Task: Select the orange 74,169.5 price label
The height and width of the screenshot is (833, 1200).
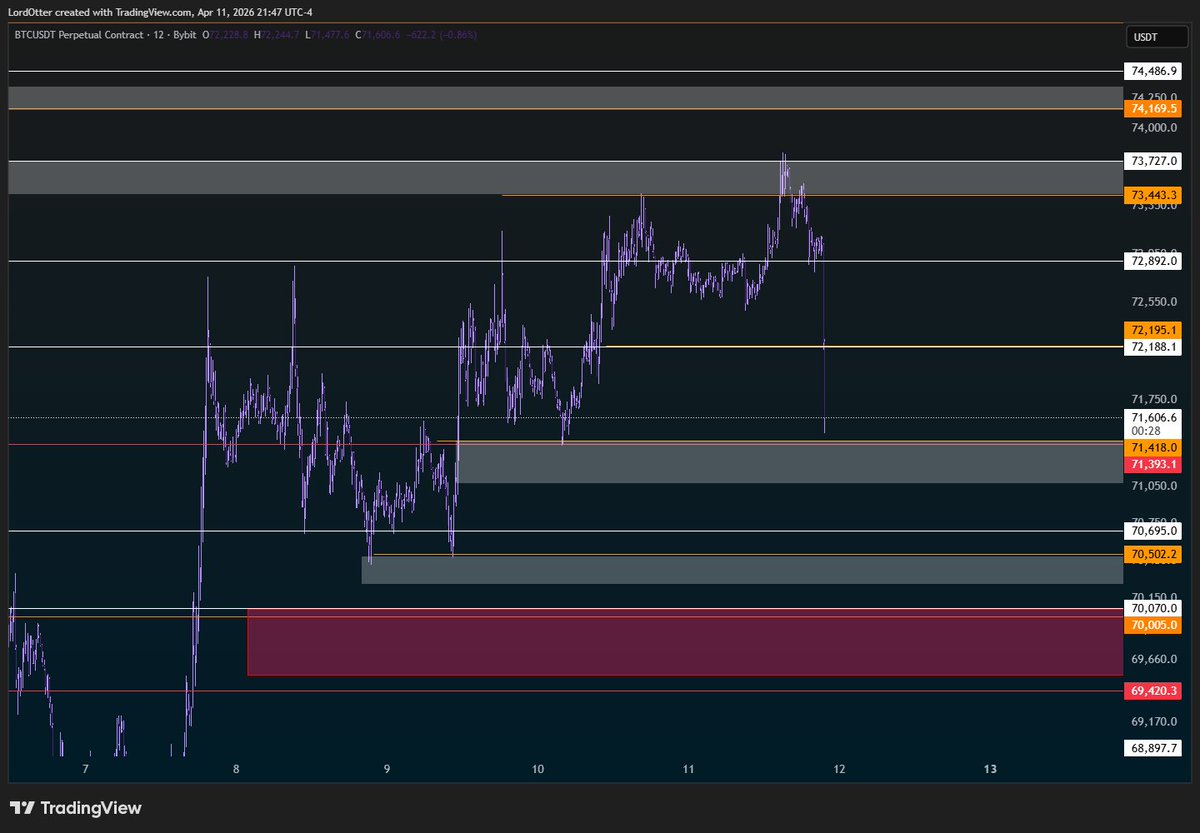Action: pos(1154,108)
